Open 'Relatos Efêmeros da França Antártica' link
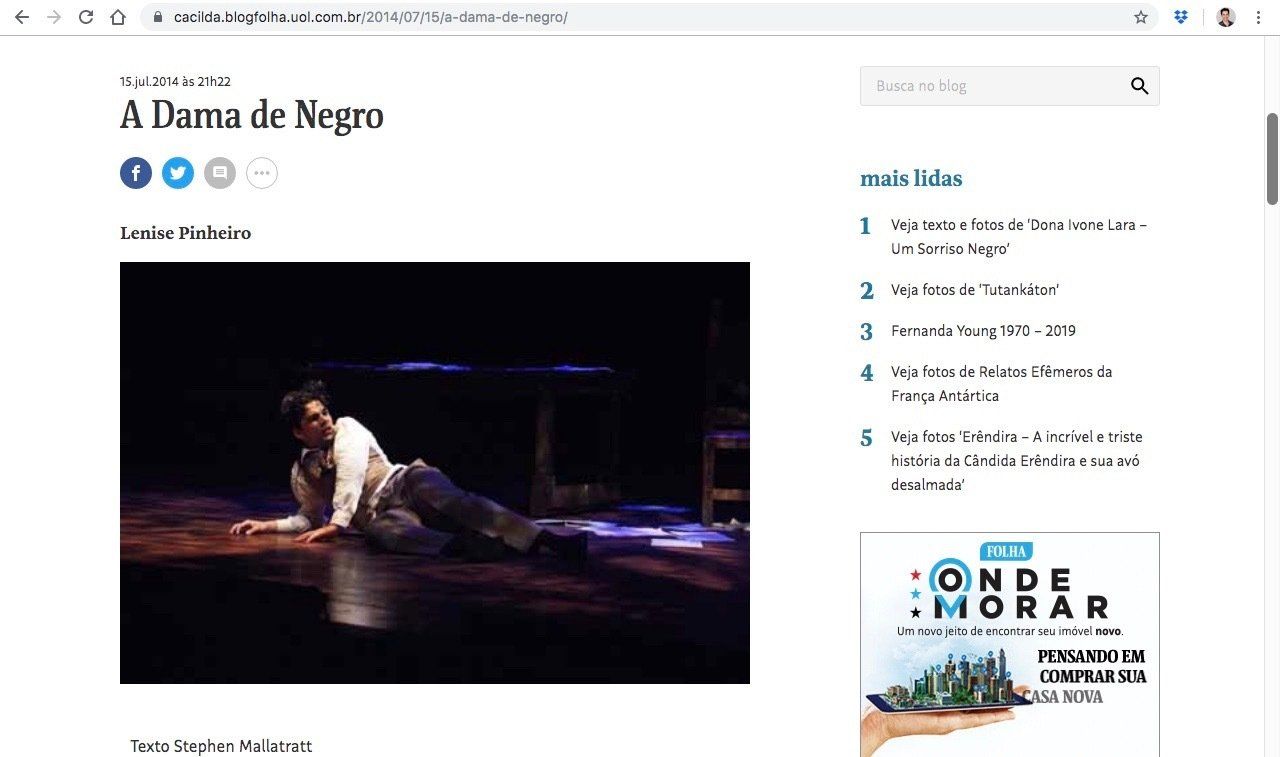Screen dimensions: 1280x757 [1001, 384]
